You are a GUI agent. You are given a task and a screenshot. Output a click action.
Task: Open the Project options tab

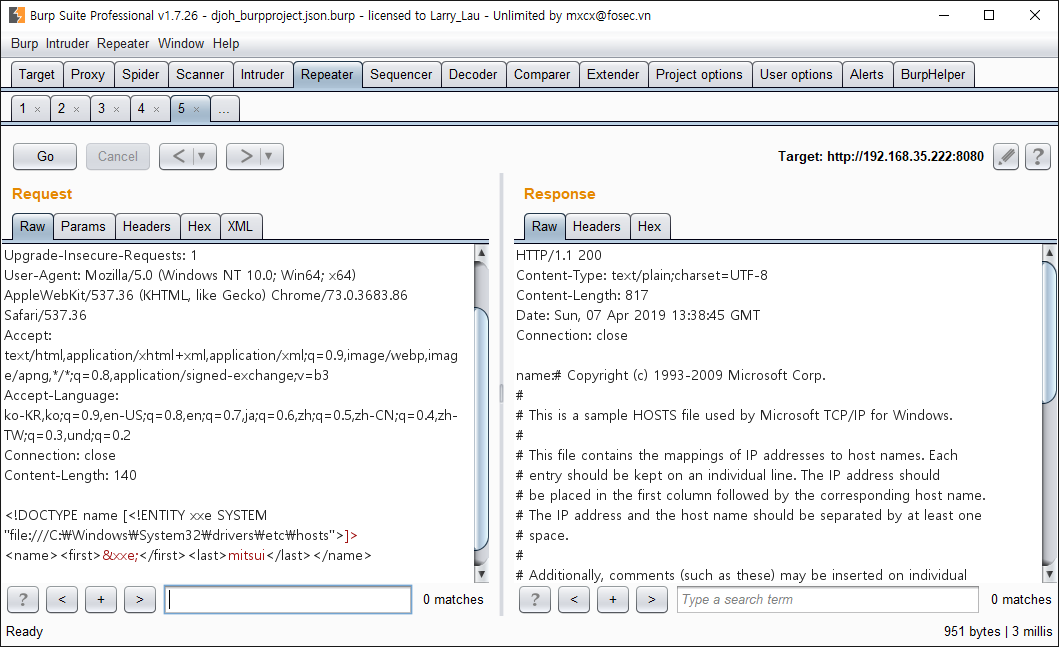click(700, 74)
